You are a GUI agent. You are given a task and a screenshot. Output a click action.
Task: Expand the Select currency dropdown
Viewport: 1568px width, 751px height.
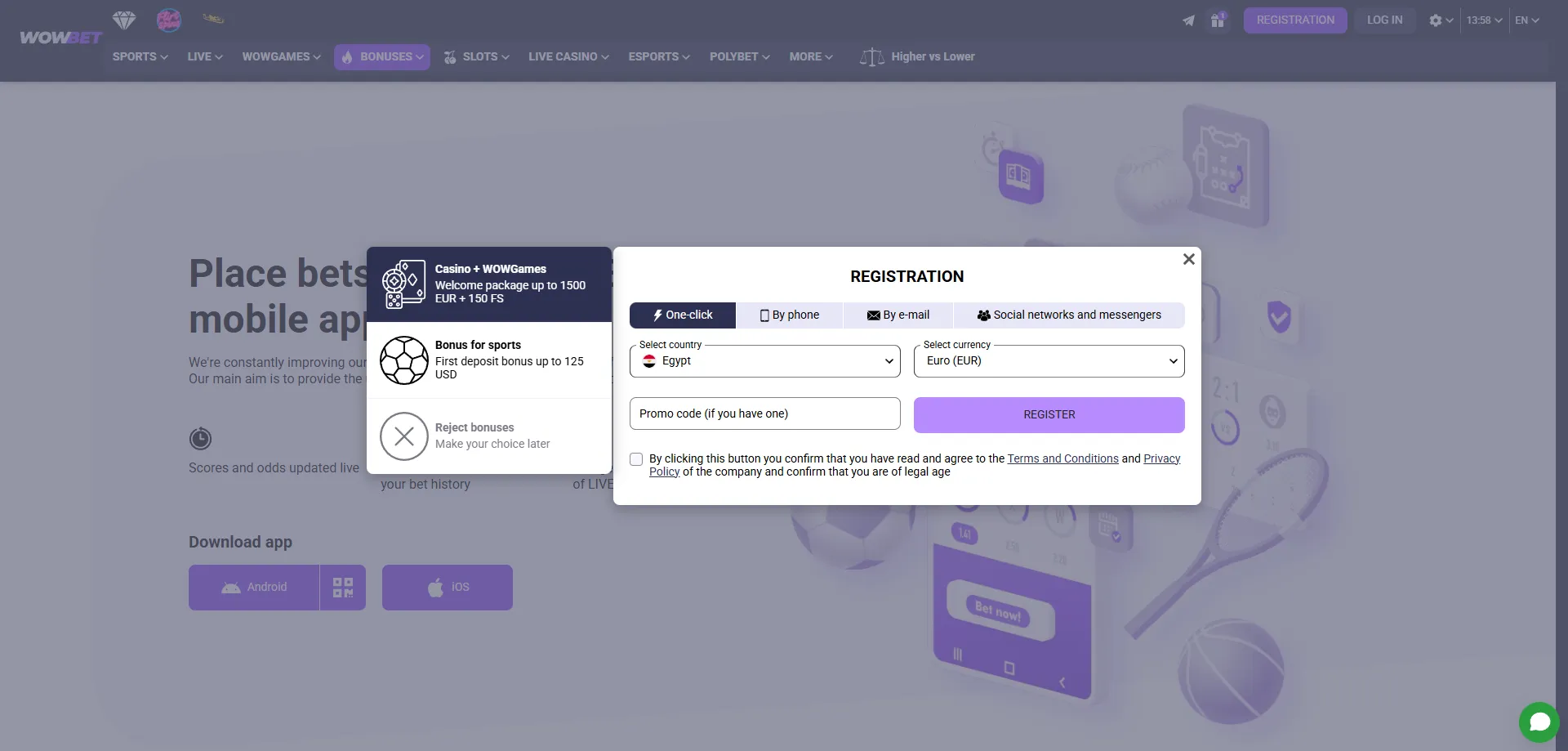[x=1049, y=361]
